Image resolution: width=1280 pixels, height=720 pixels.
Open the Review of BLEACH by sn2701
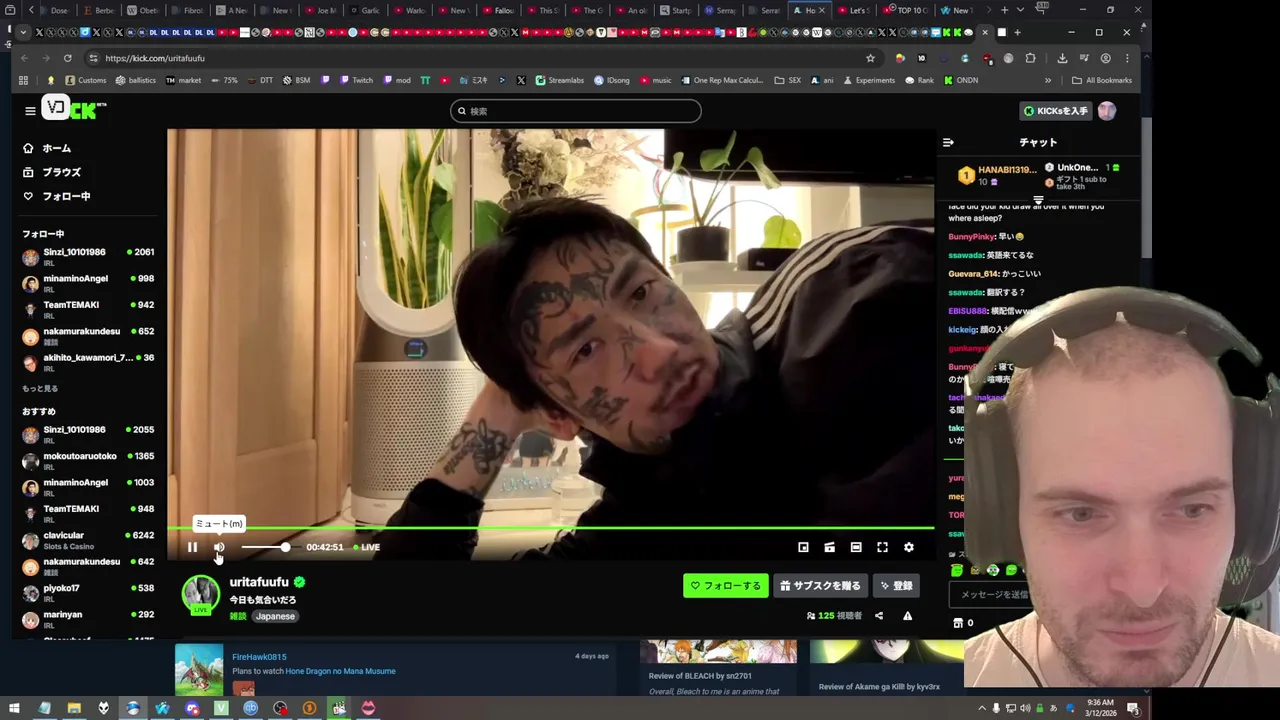tap(699, 676)
